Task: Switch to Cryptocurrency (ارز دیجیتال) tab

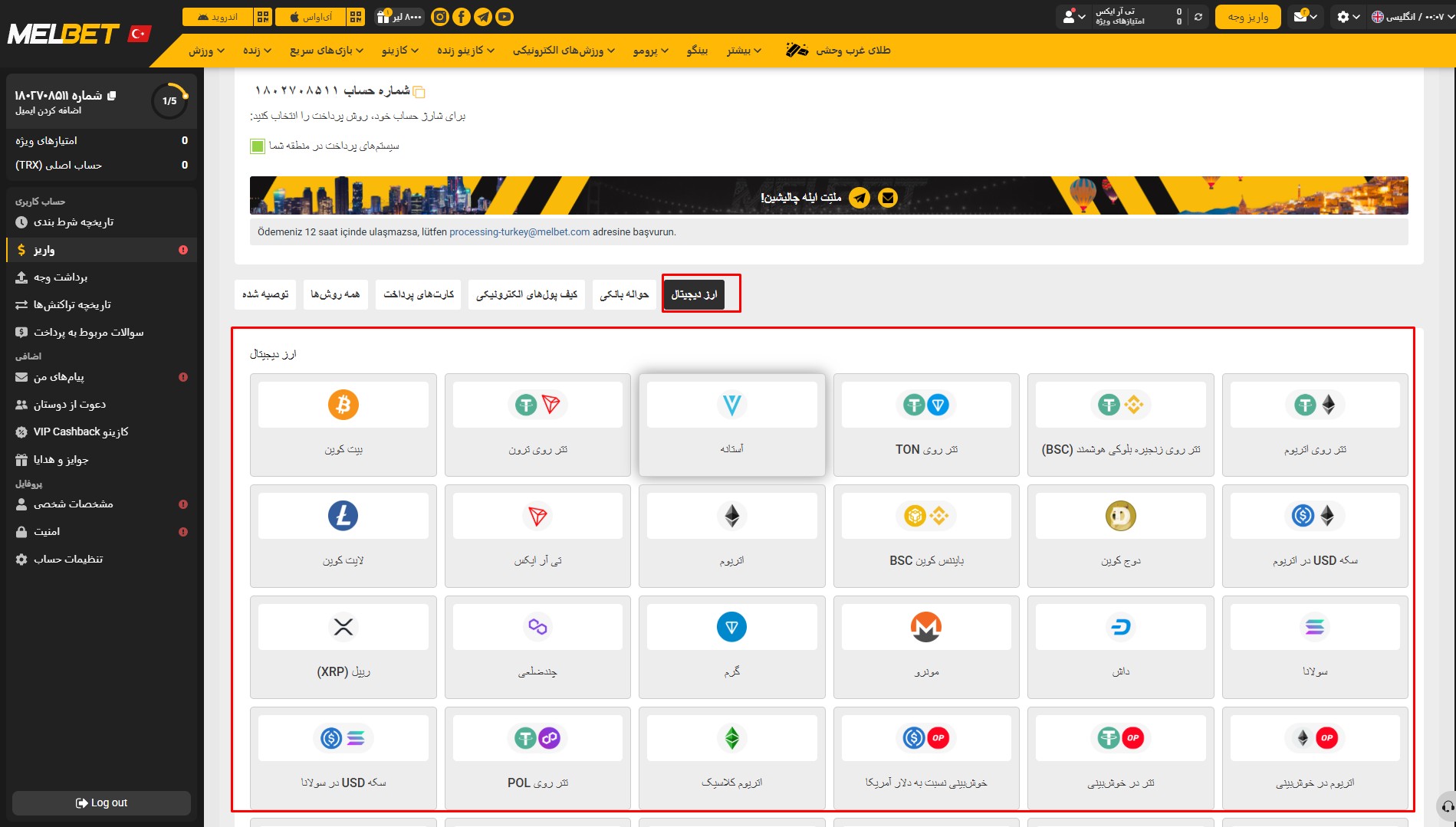Action: pos(694,294)
